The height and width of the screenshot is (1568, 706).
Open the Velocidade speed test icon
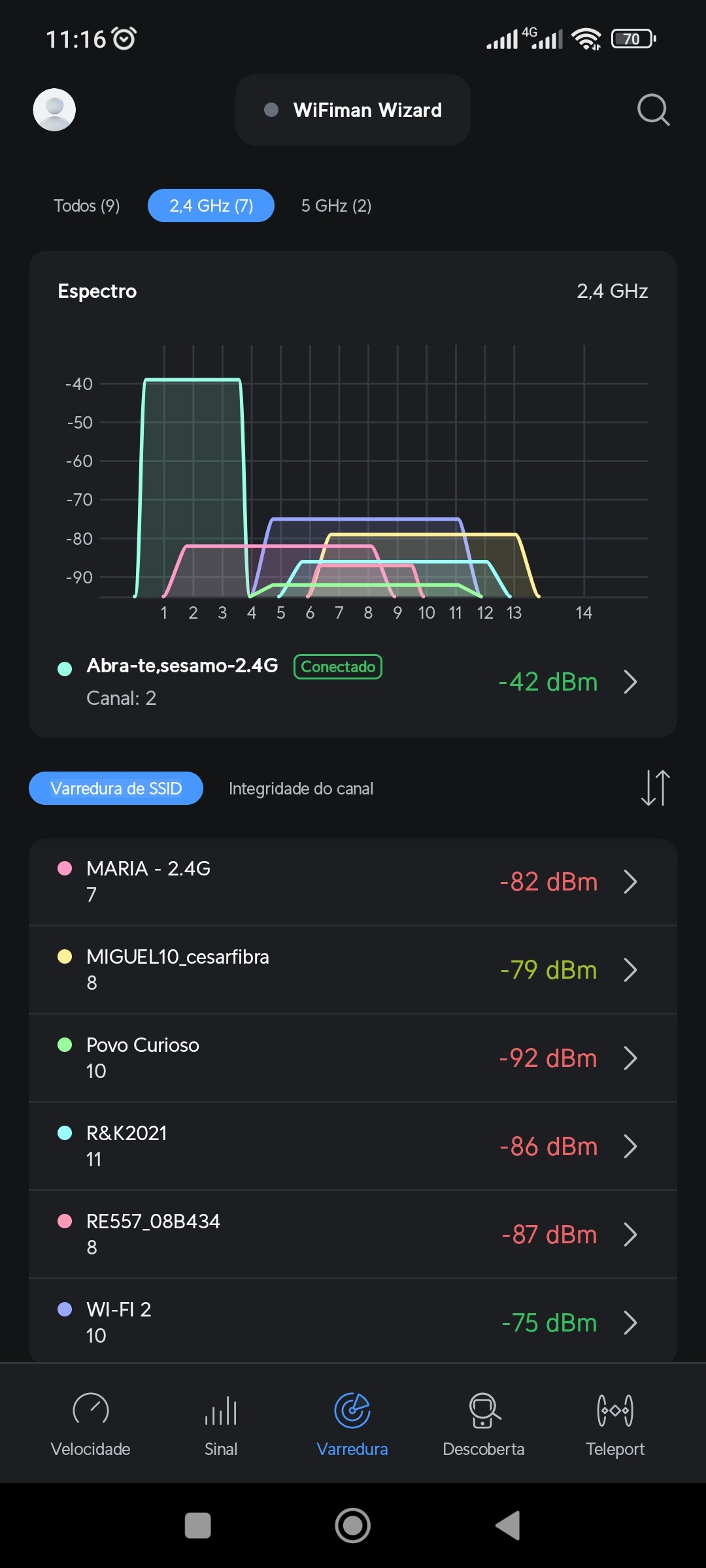point(91,1410)
